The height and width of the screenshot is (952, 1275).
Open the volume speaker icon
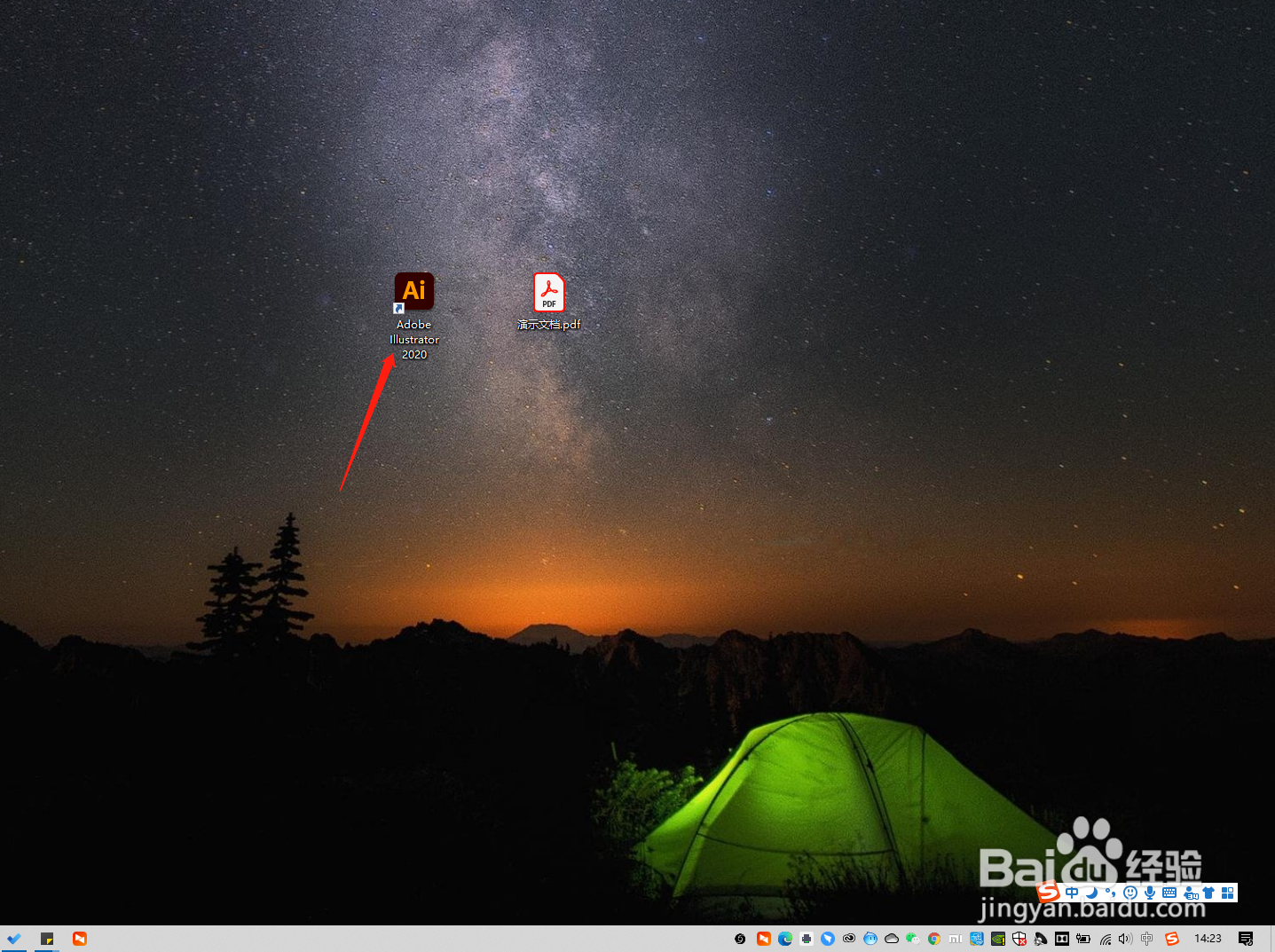point(1126,939)
